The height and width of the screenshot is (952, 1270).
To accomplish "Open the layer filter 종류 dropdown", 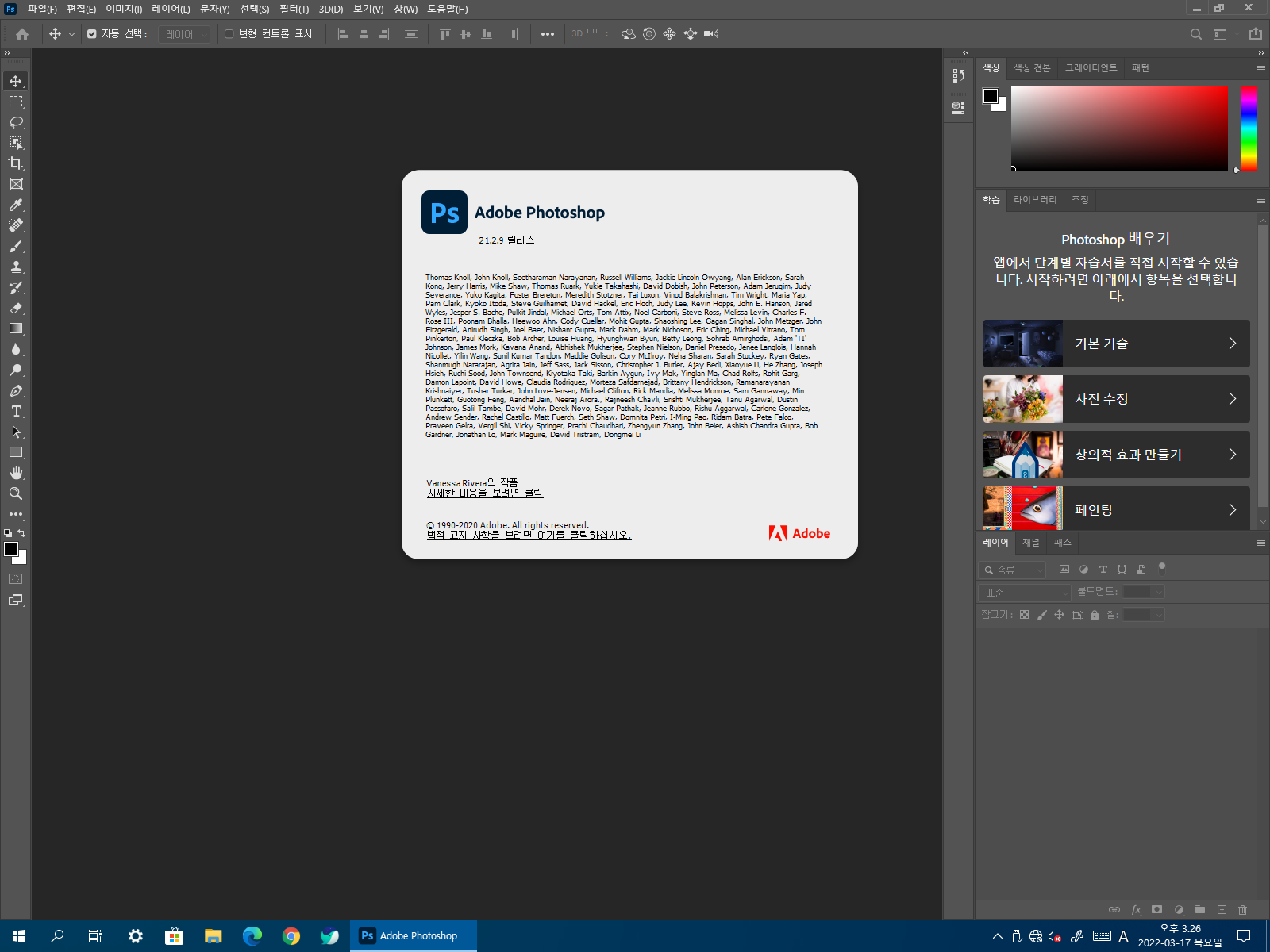I will click(1012, 570).
